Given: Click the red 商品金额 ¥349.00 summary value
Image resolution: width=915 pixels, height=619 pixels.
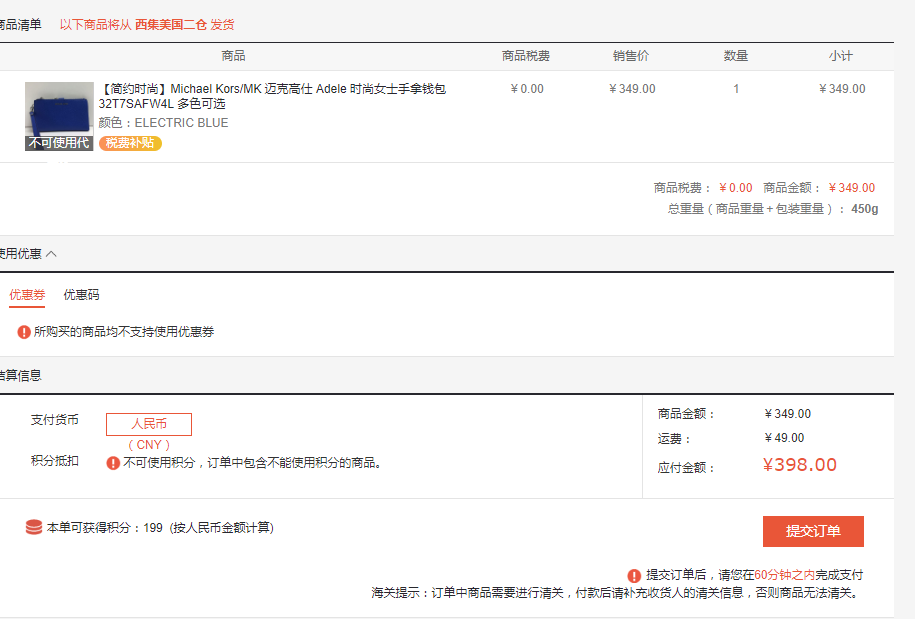Looking at the screenshot, I should click(x=851, y=188).
